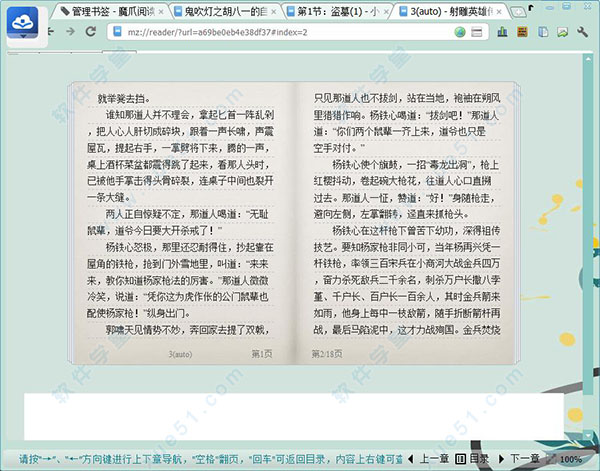Open the table of contents 目录
Image resolution: width=600 pixels, height=471 pixels.
click(472, 458)
